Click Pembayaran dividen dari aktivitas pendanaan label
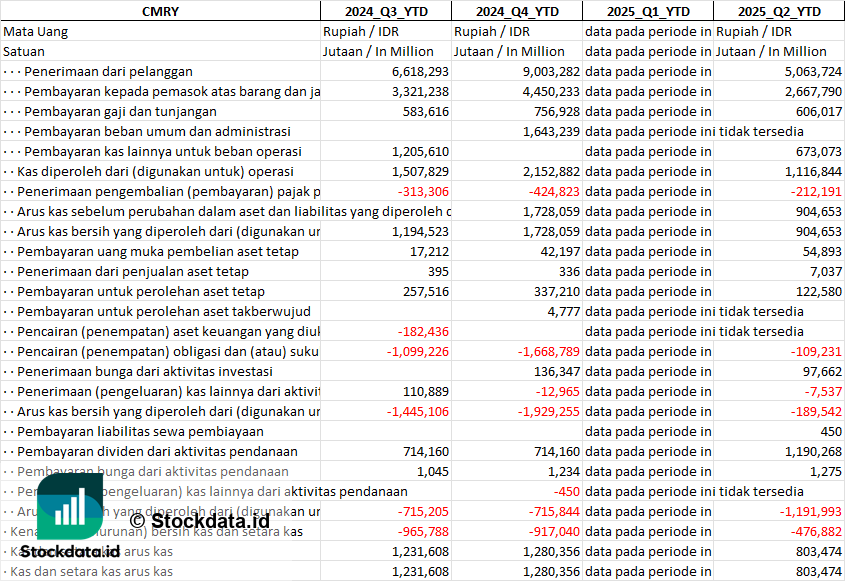Image resolution: width=845 pixels, height=581 pixels. (157, 452)
